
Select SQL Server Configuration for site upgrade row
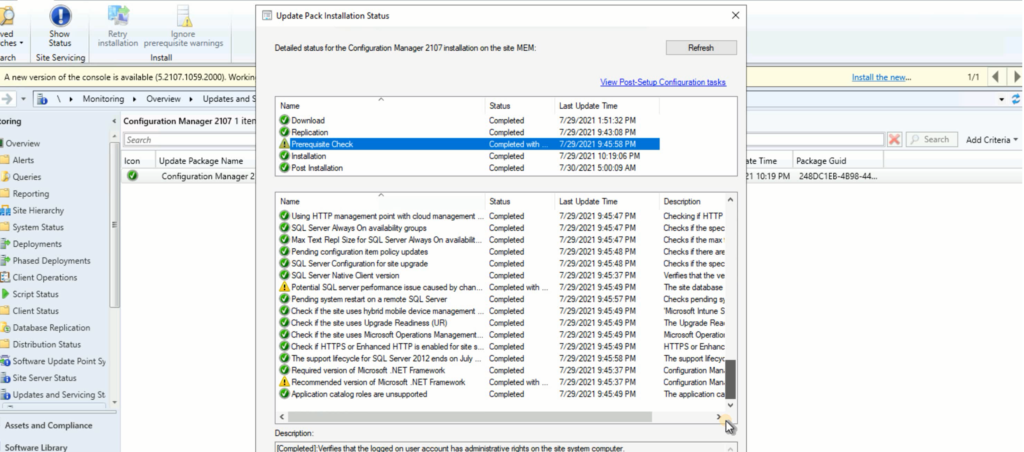[502, 263]
